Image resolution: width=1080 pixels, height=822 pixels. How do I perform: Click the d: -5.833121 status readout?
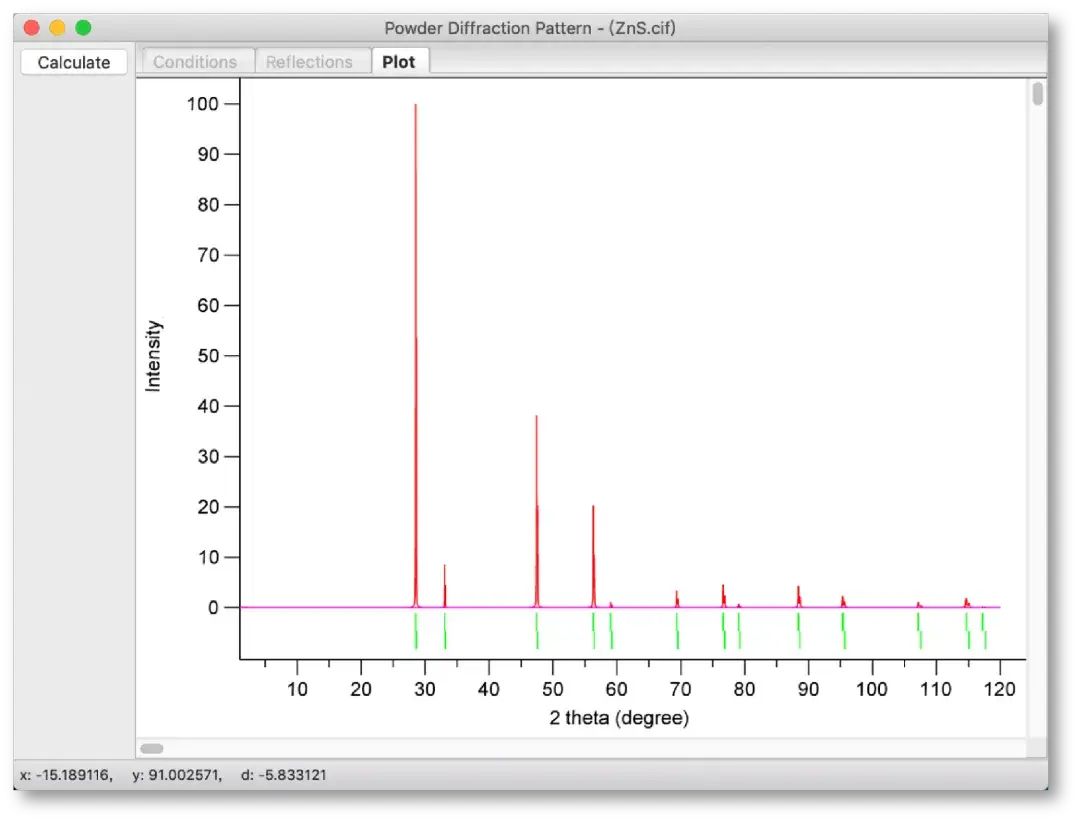[284, 774]
